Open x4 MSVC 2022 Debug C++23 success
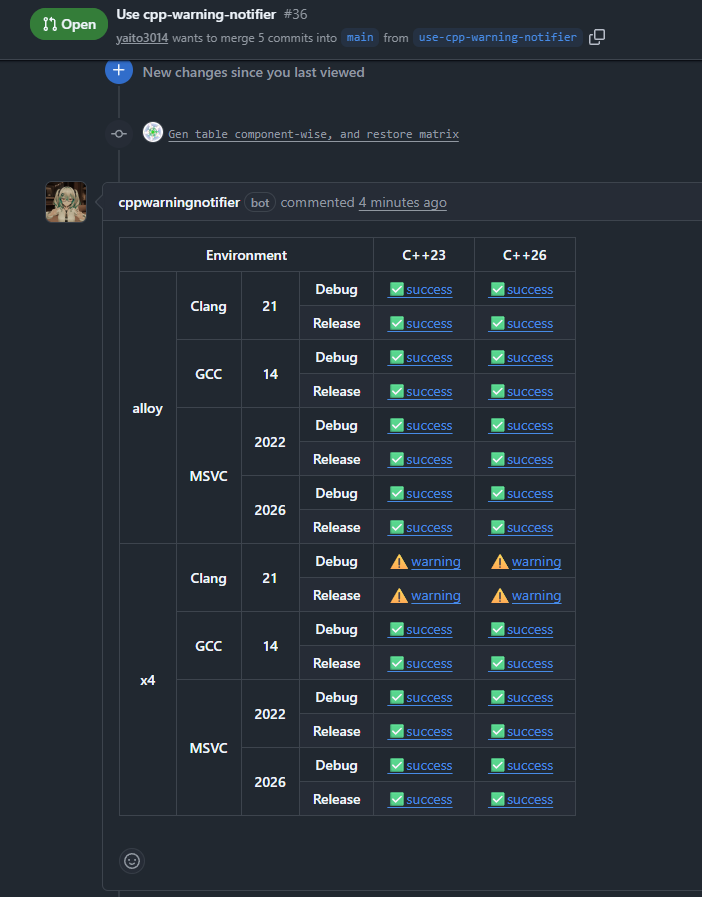 [x=421, y=697]
